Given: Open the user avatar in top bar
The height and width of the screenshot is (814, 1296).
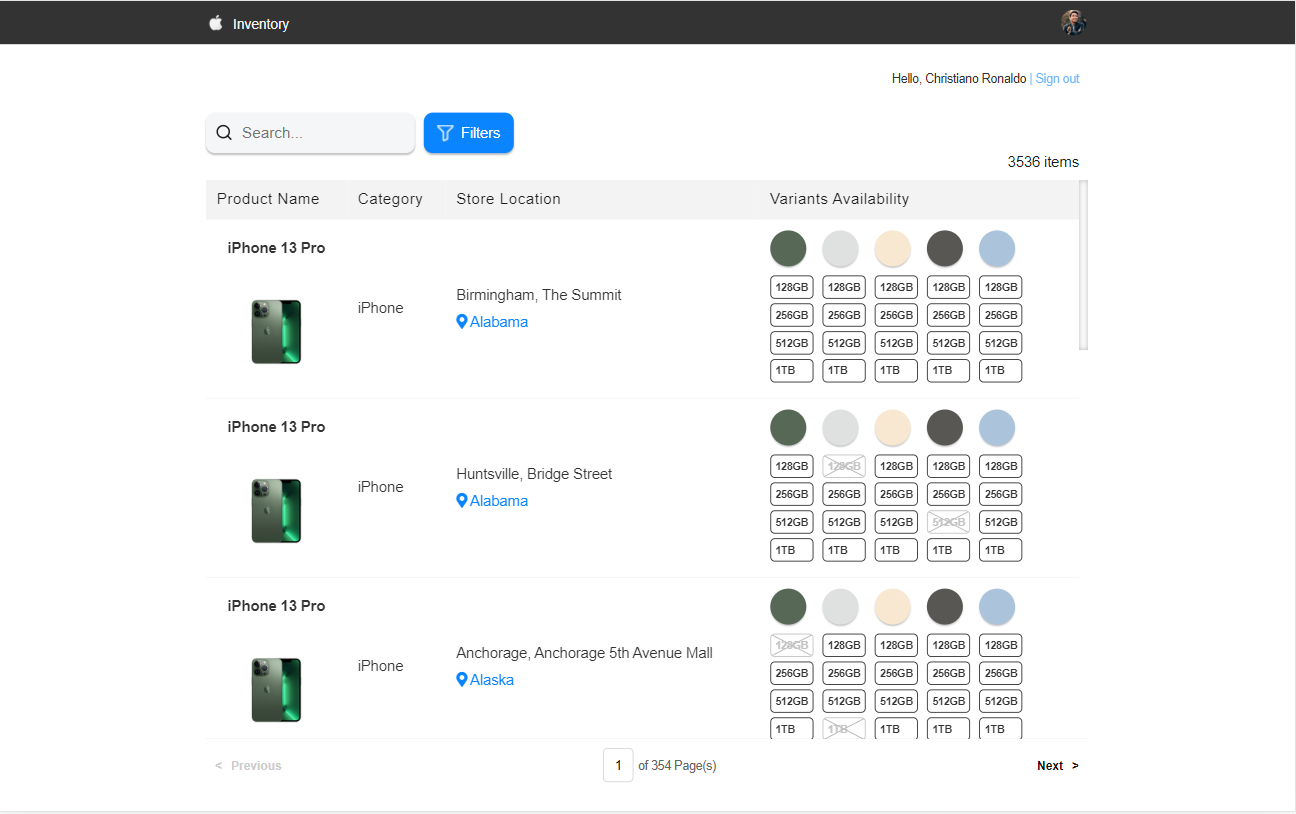Looking at the screenshot, I should tap(1073, 23).
